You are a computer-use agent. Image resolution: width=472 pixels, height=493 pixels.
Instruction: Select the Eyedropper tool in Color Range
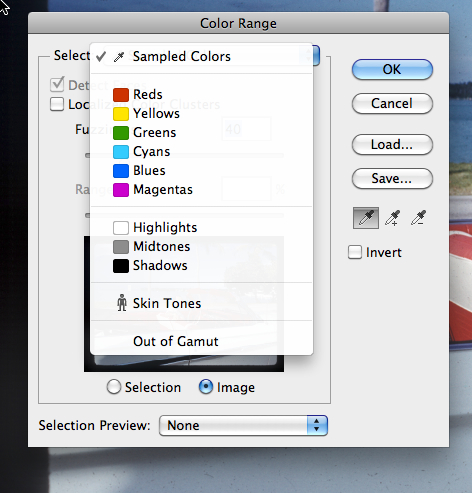366,218
